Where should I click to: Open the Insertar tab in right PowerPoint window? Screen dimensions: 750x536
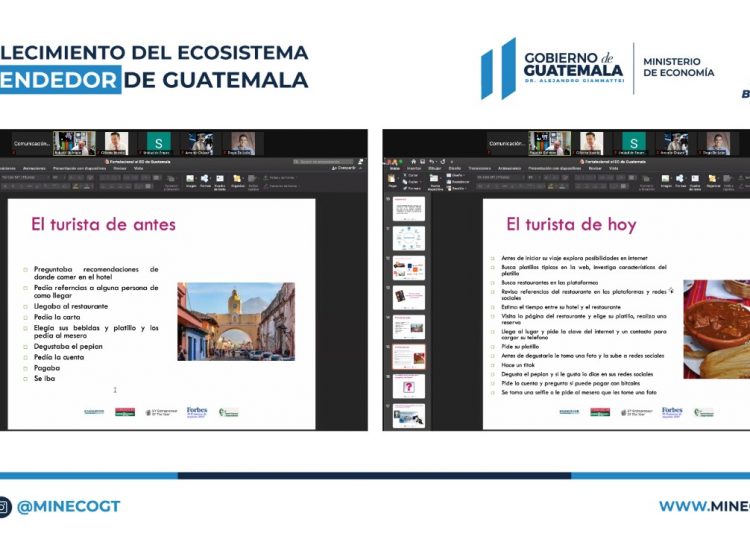click(x=411, y=169)
